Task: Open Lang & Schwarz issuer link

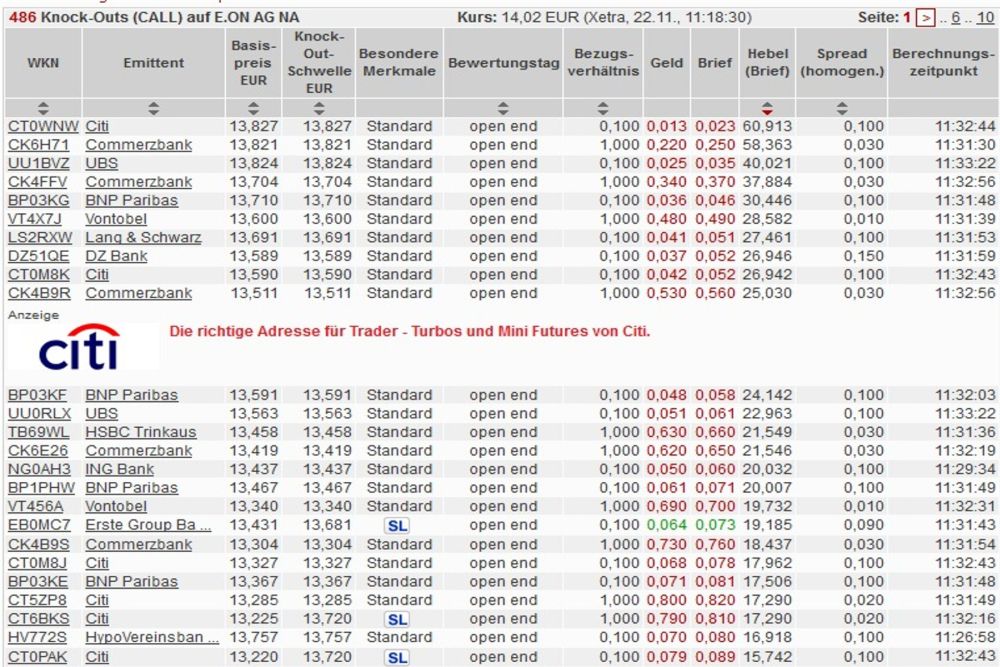Action: coord(143,237)
